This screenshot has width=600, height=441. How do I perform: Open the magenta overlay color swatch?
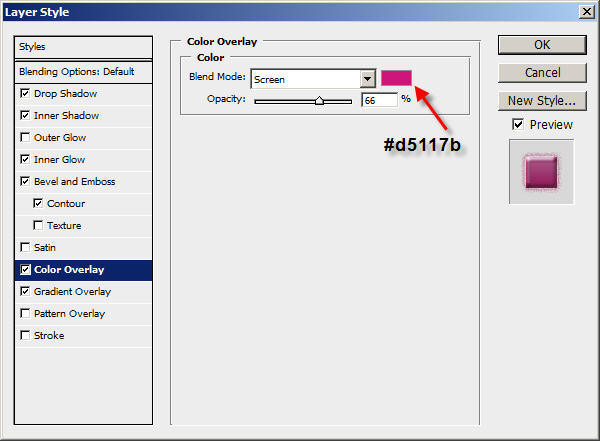[396, 78]
